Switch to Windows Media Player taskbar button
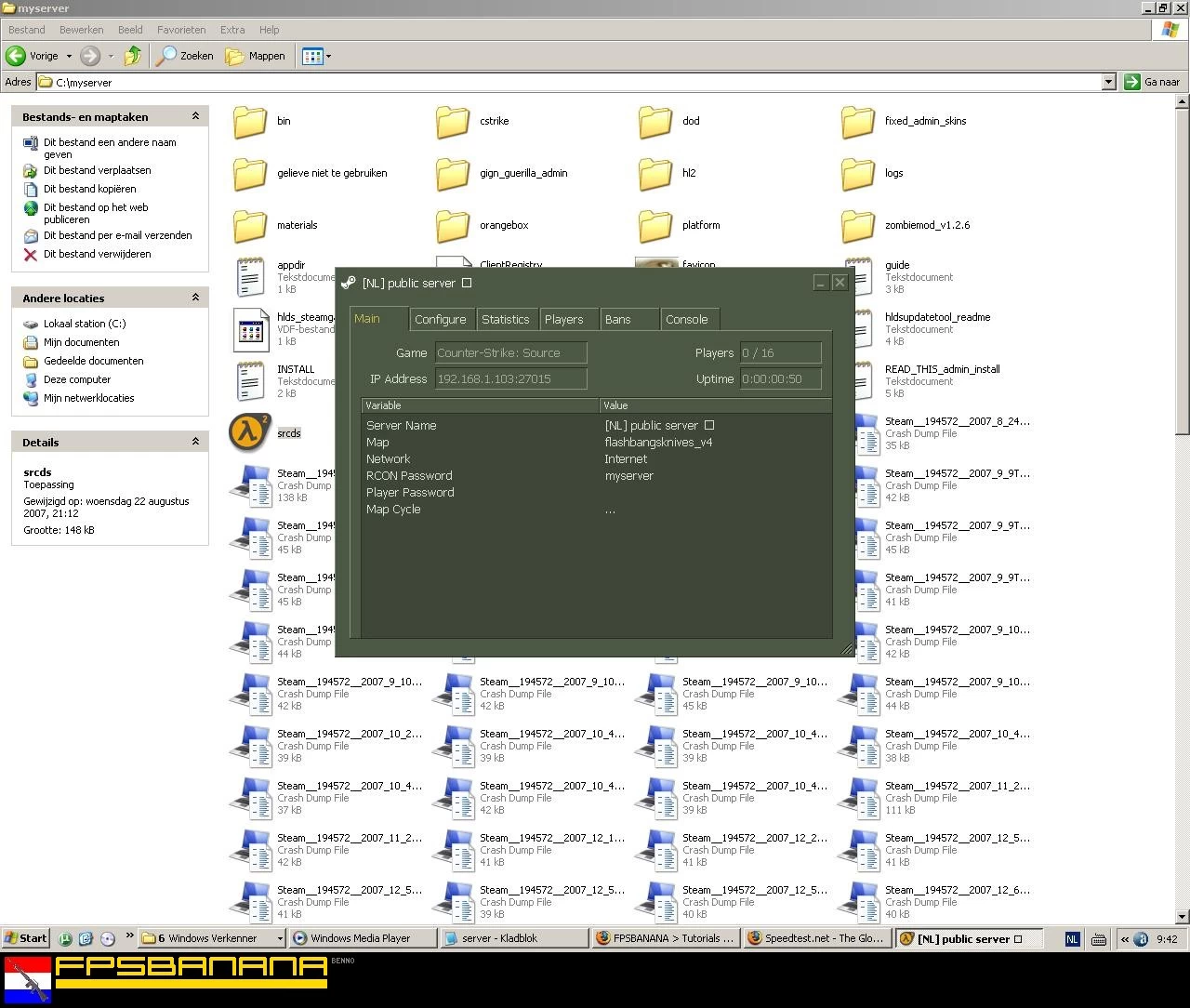The height and width of the screenshot is (1008, 1190). (x=362, y=938)
